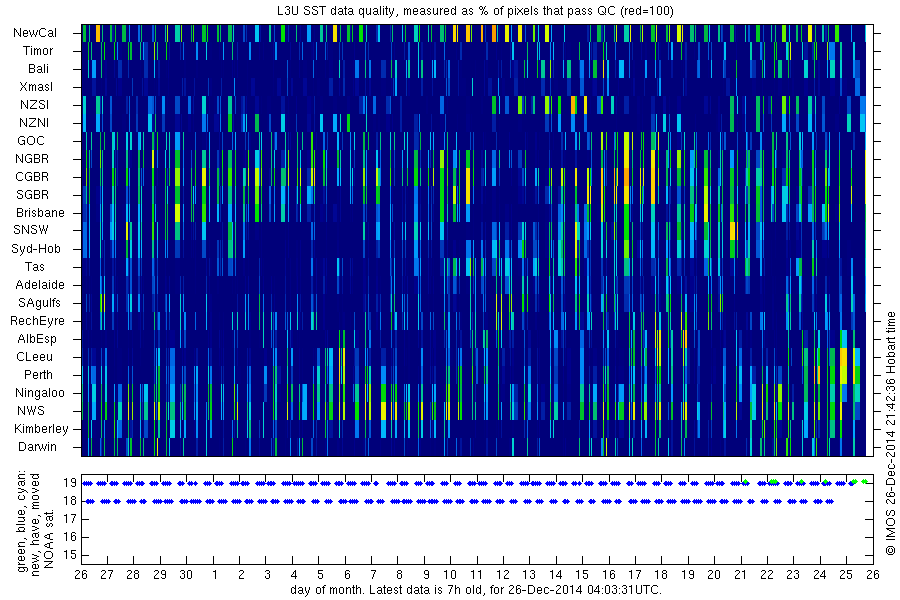Click the NOAA satellite 17 axis label

tap(70, 519)
